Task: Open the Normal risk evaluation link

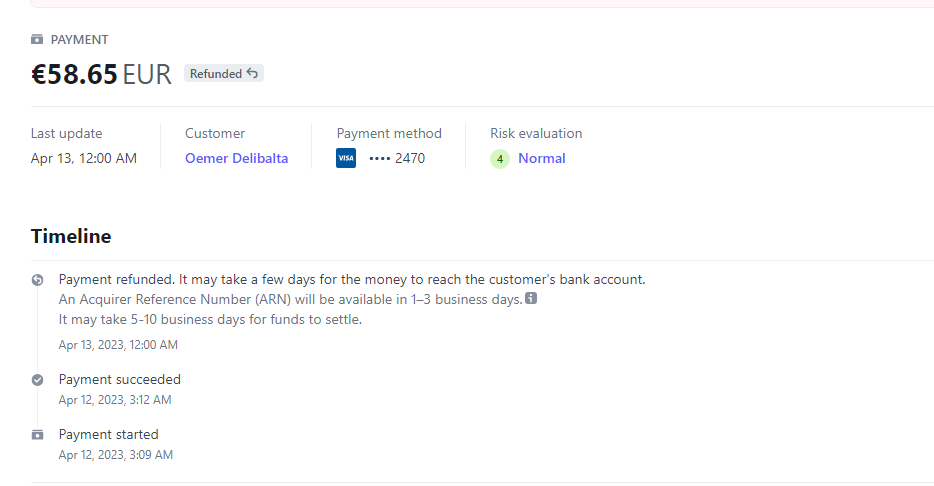Action: 541,158
